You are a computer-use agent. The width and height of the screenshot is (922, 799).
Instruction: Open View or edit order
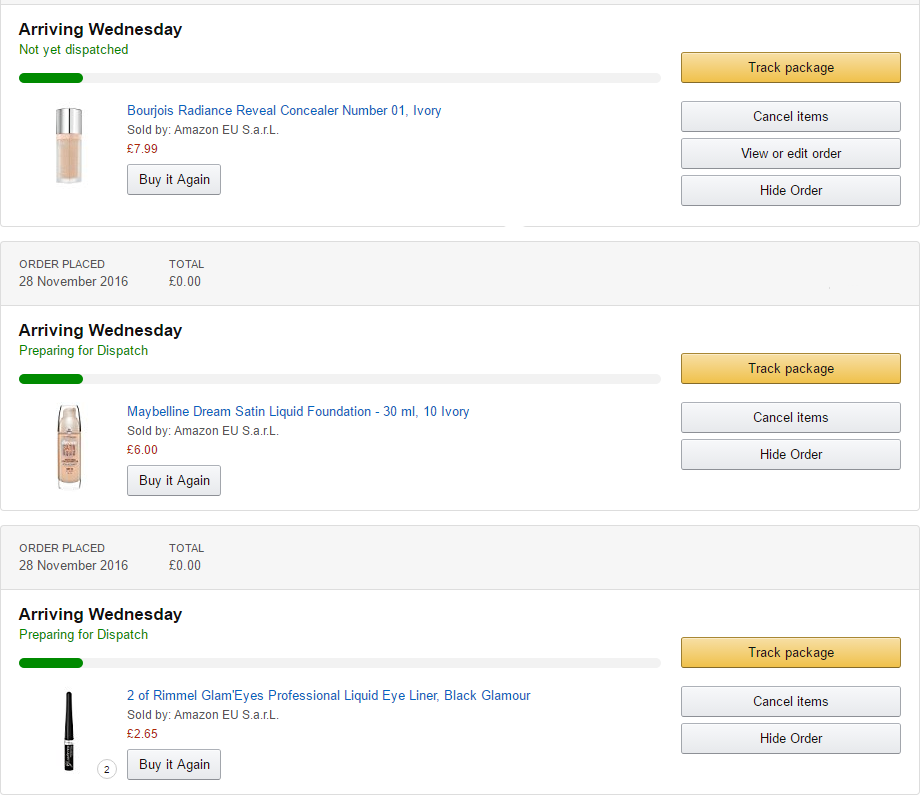click(x=790, y=153)
